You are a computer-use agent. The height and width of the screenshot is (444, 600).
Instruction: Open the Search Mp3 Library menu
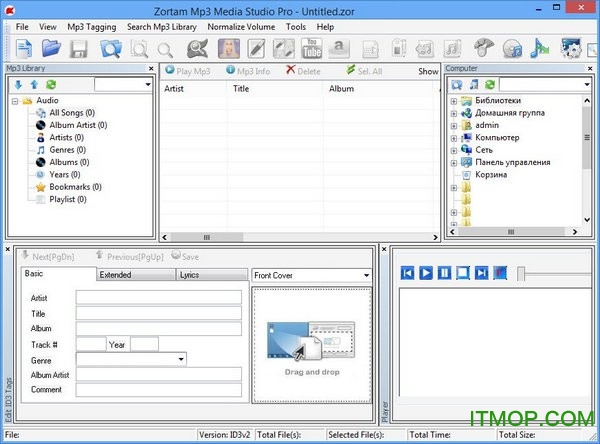click(x=162, y=27)
